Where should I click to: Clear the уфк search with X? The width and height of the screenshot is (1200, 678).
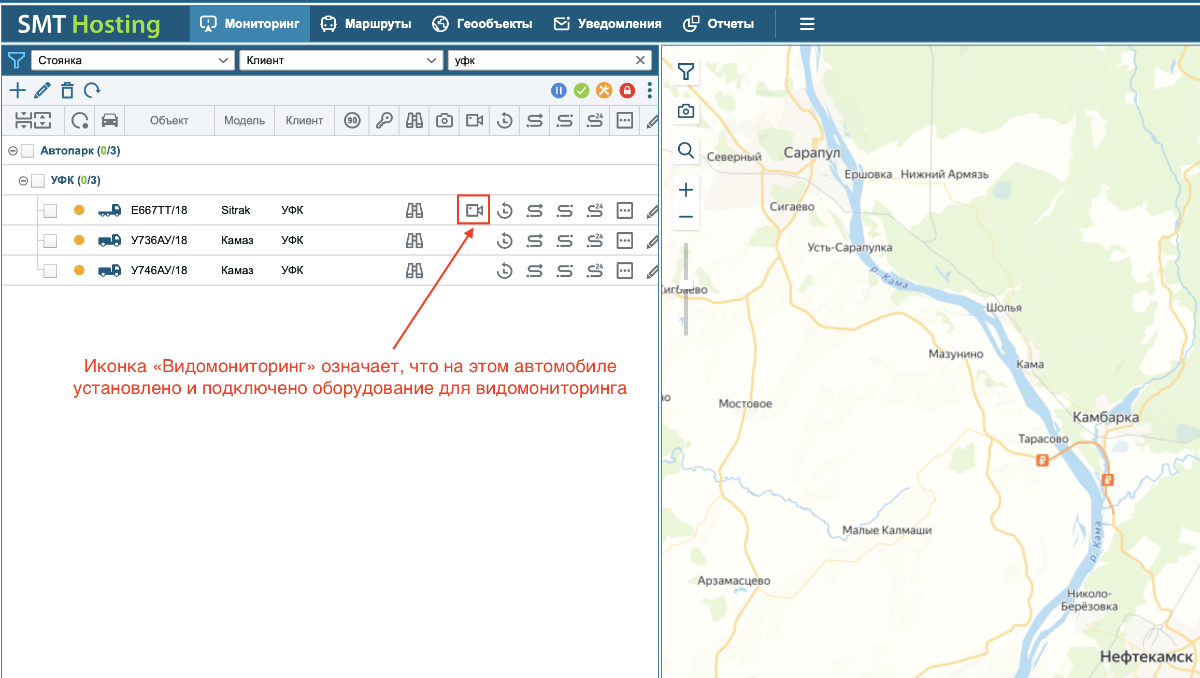[x=641, y=60]
